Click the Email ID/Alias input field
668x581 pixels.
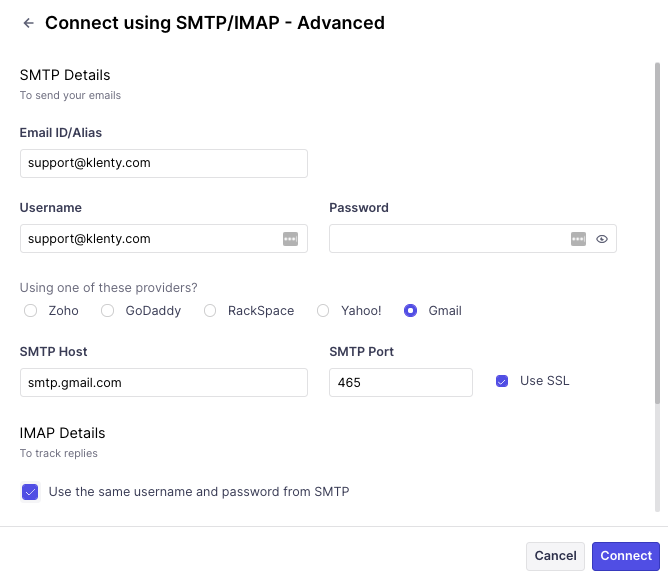(x=163, y=163)
